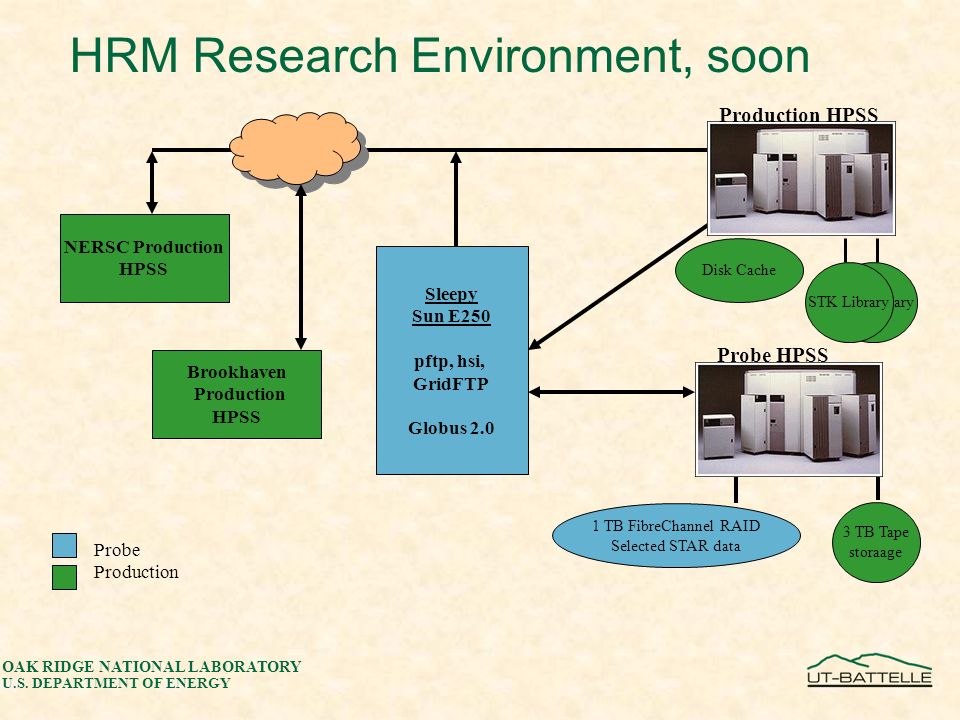Select the vertical arrow above the Sleepy box
The width and height of the screenshot is (960, 720).
(x=456, y=198)
